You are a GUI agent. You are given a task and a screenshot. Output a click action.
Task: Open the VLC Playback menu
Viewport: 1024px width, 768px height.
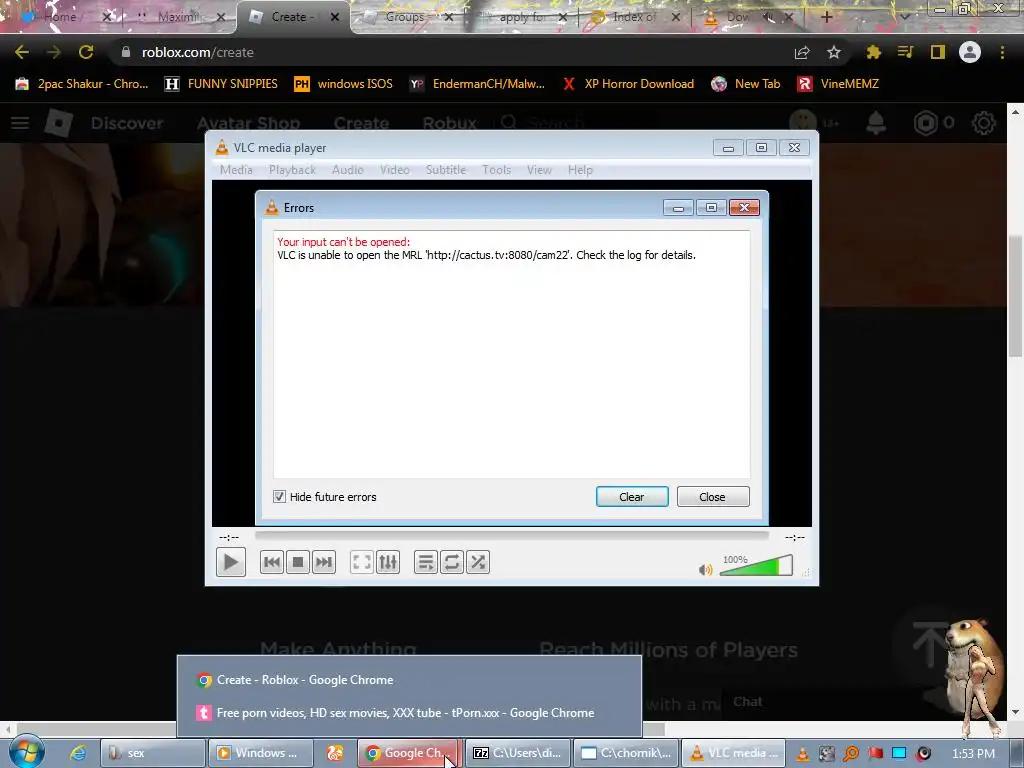coord(292,170)
